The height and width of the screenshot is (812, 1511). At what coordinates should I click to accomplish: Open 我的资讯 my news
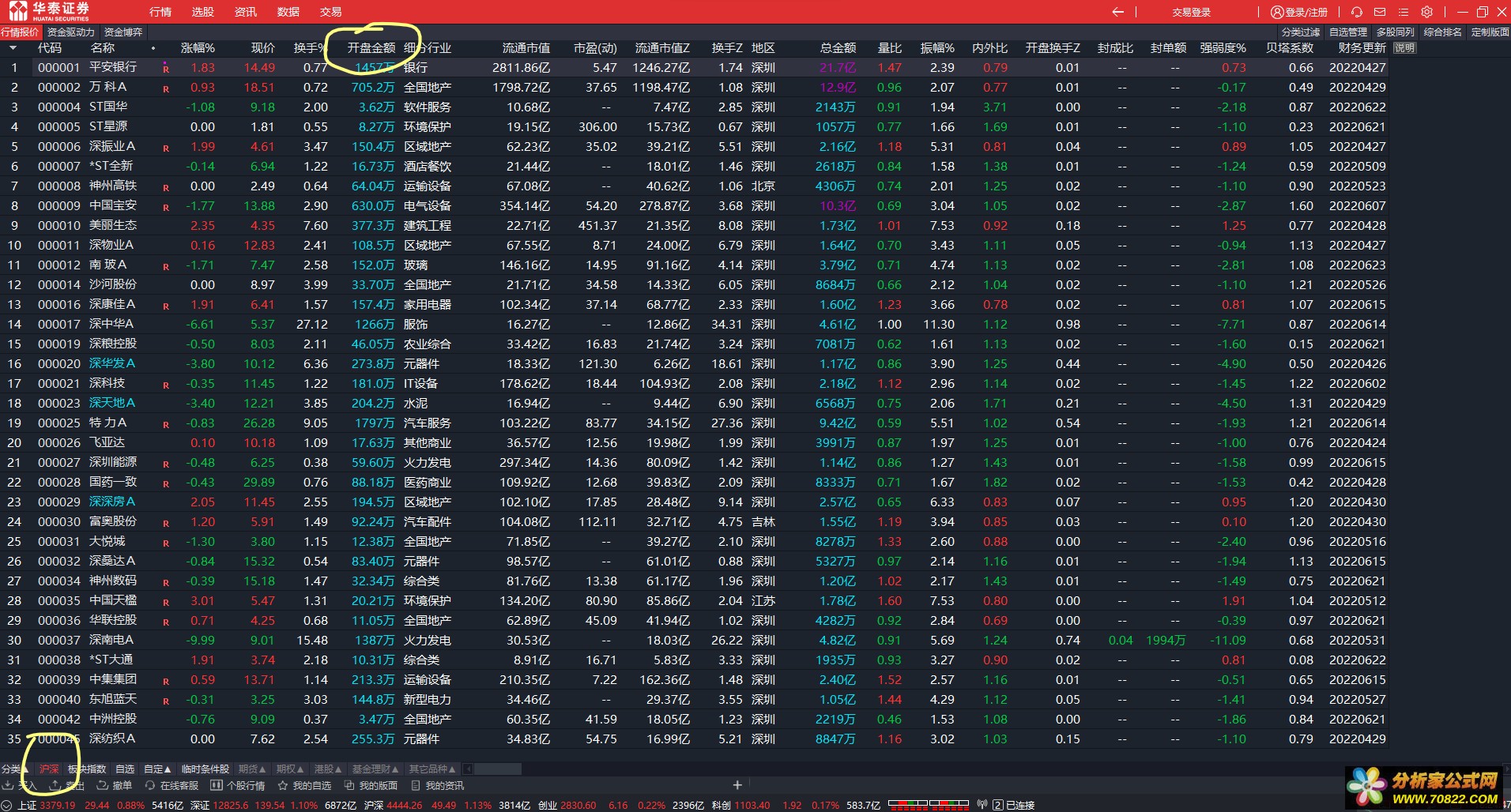pyautogui.click(x=437, y=785)
